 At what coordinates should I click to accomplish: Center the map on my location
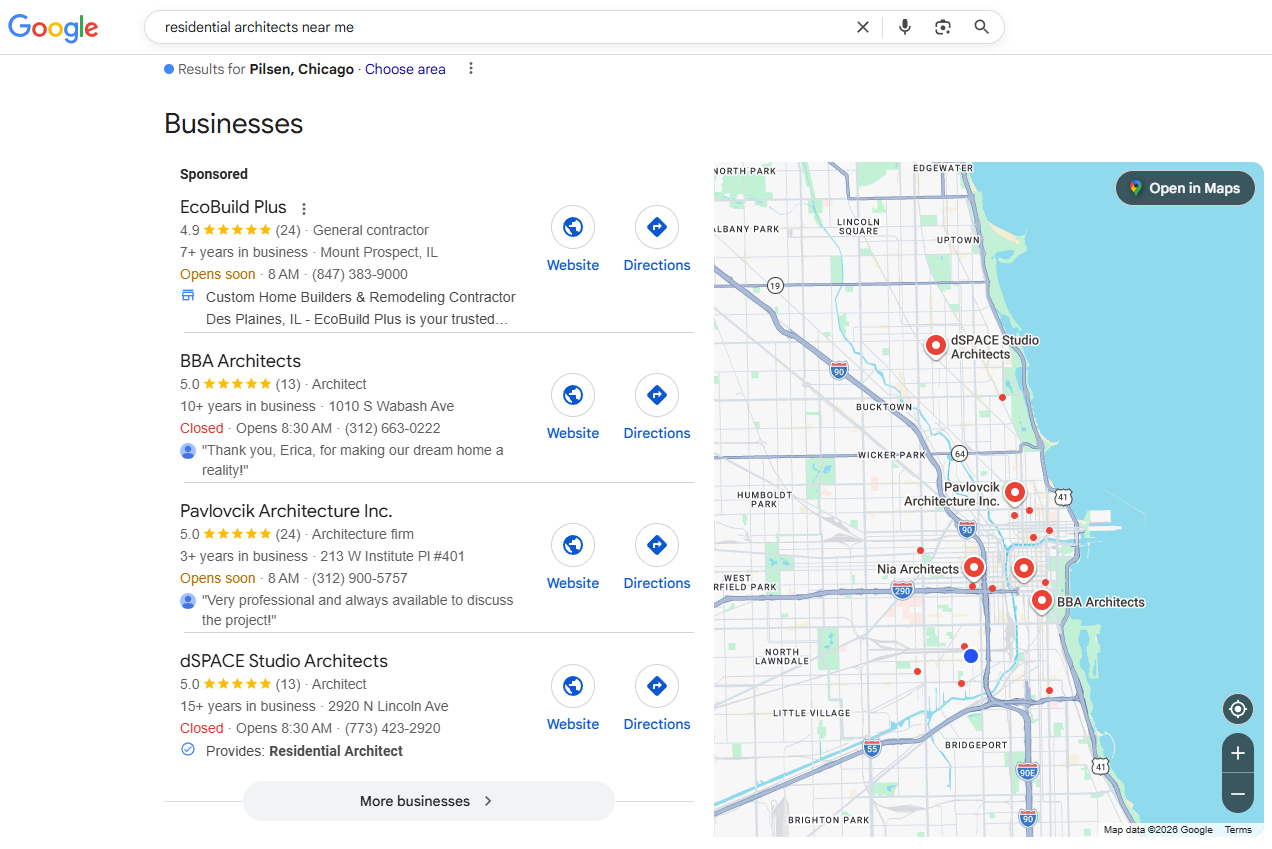tap(1237, 710)
